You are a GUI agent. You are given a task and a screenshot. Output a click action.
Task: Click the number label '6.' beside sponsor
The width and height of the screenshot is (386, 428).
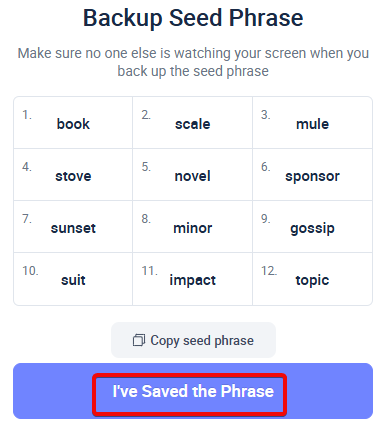(266, 167)
